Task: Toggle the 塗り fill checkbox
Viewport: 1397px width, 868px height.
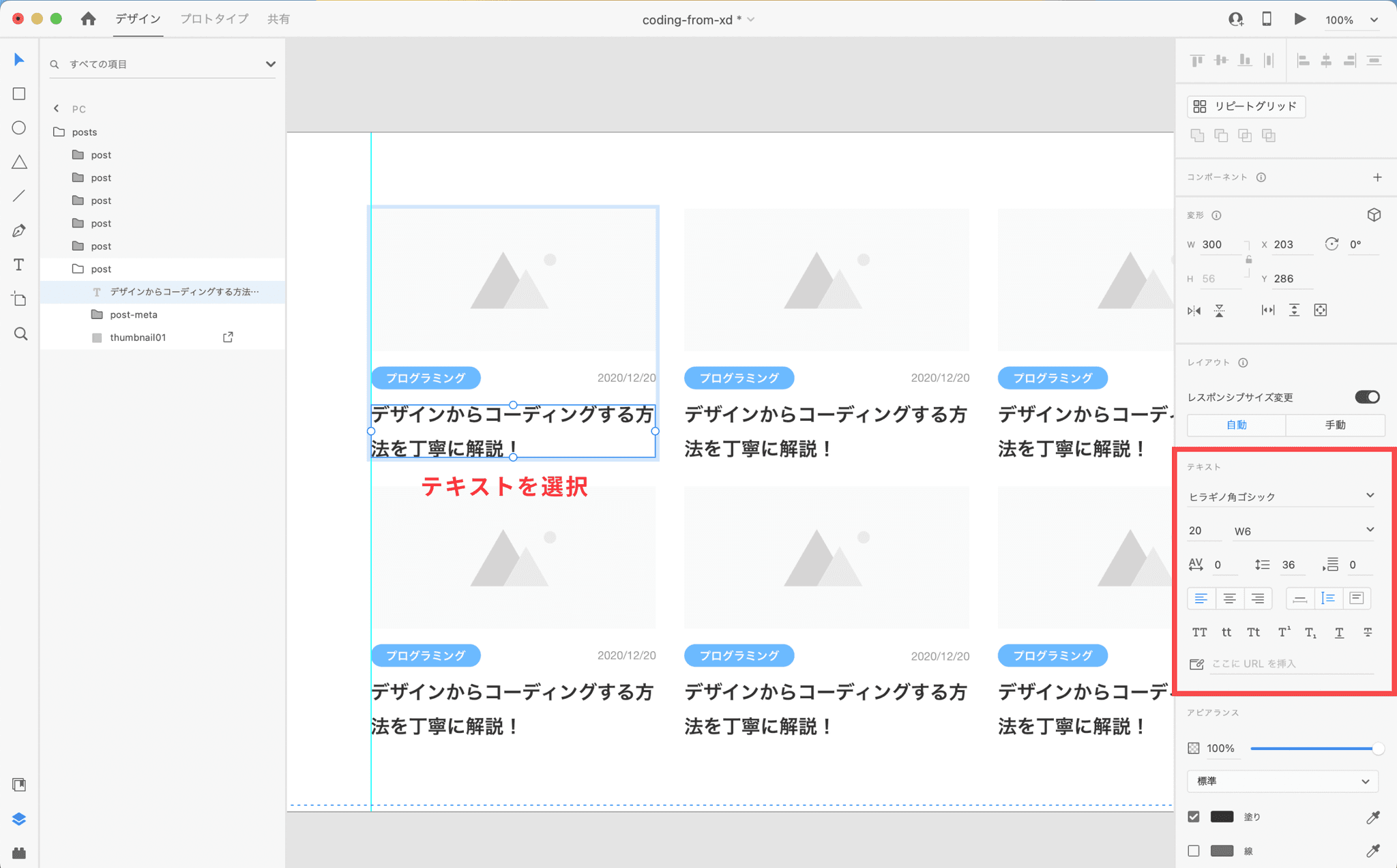Action: coord(1194,817)
